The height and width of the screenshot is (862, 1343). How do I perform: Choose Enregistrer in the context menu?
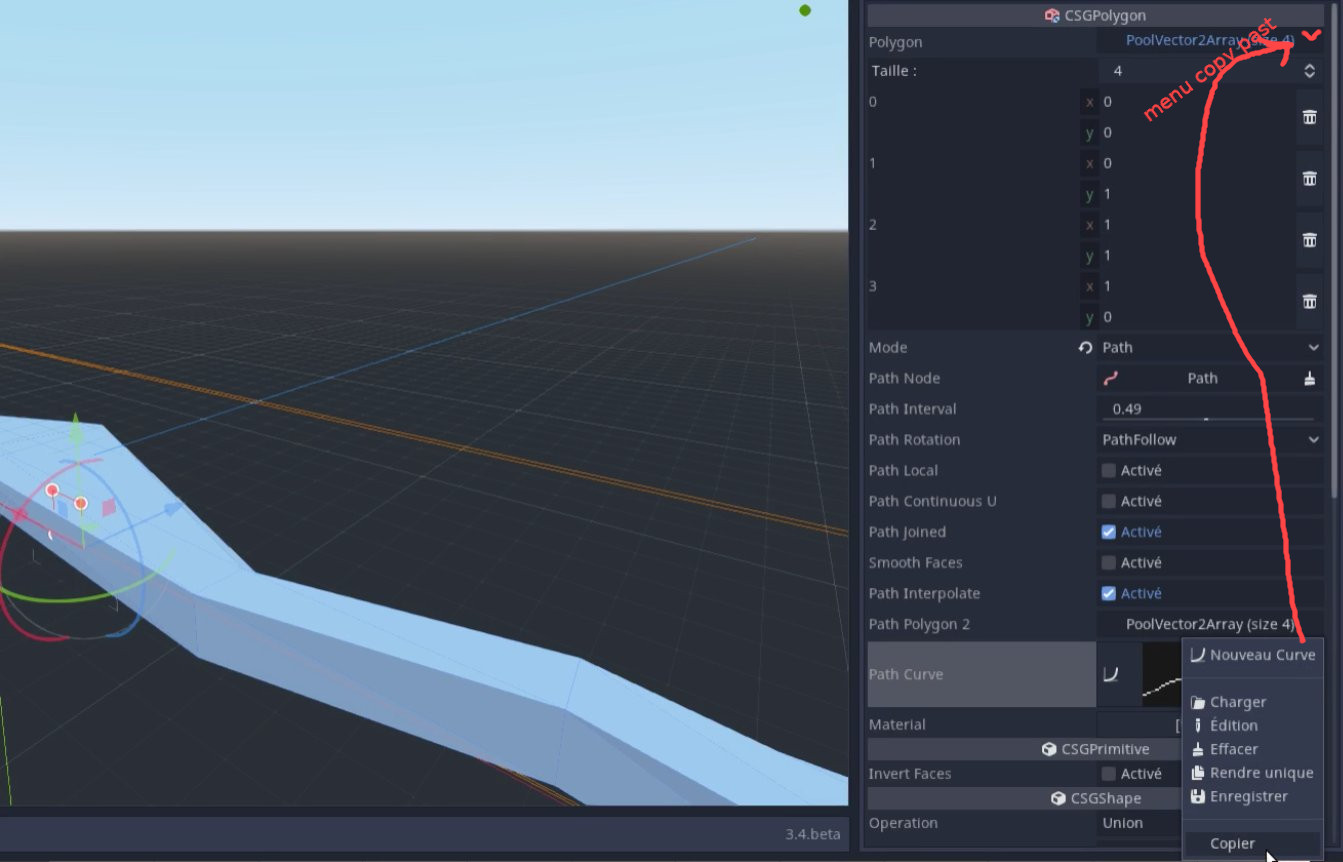[1252, 797]
